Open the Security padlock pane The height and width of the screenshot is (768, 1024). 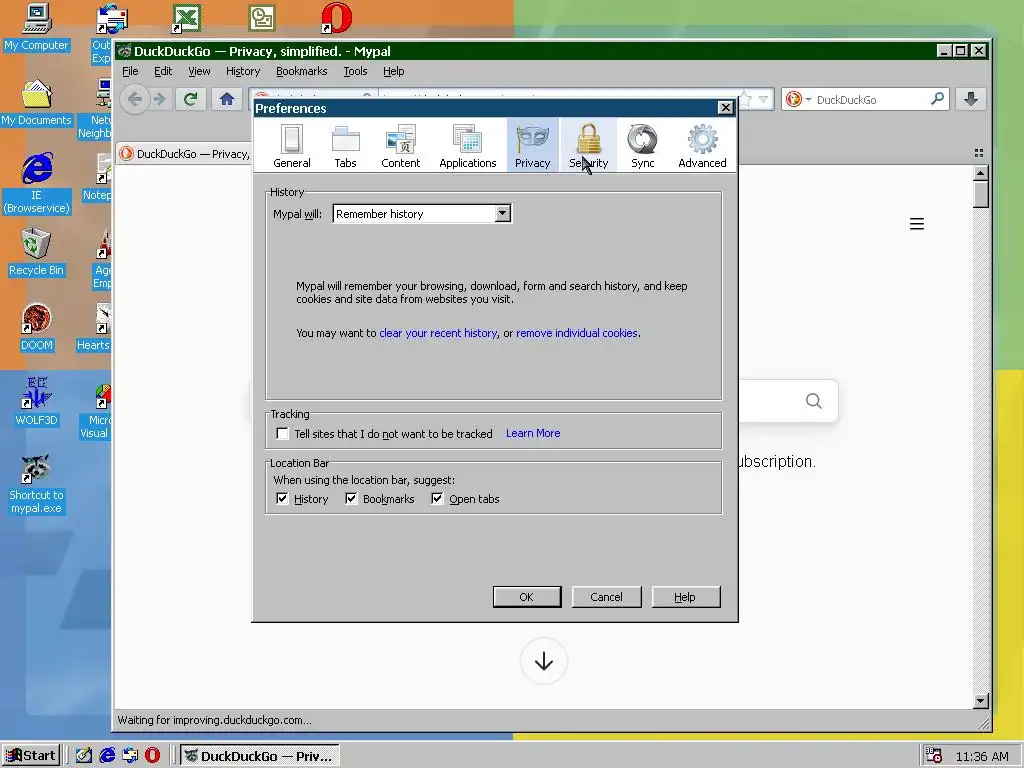coord(588,146)
